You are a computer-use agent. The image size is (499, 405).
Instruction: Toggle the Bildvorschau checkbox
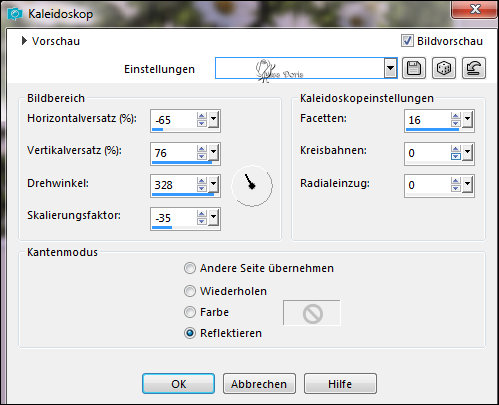click(x=407, y=41)
